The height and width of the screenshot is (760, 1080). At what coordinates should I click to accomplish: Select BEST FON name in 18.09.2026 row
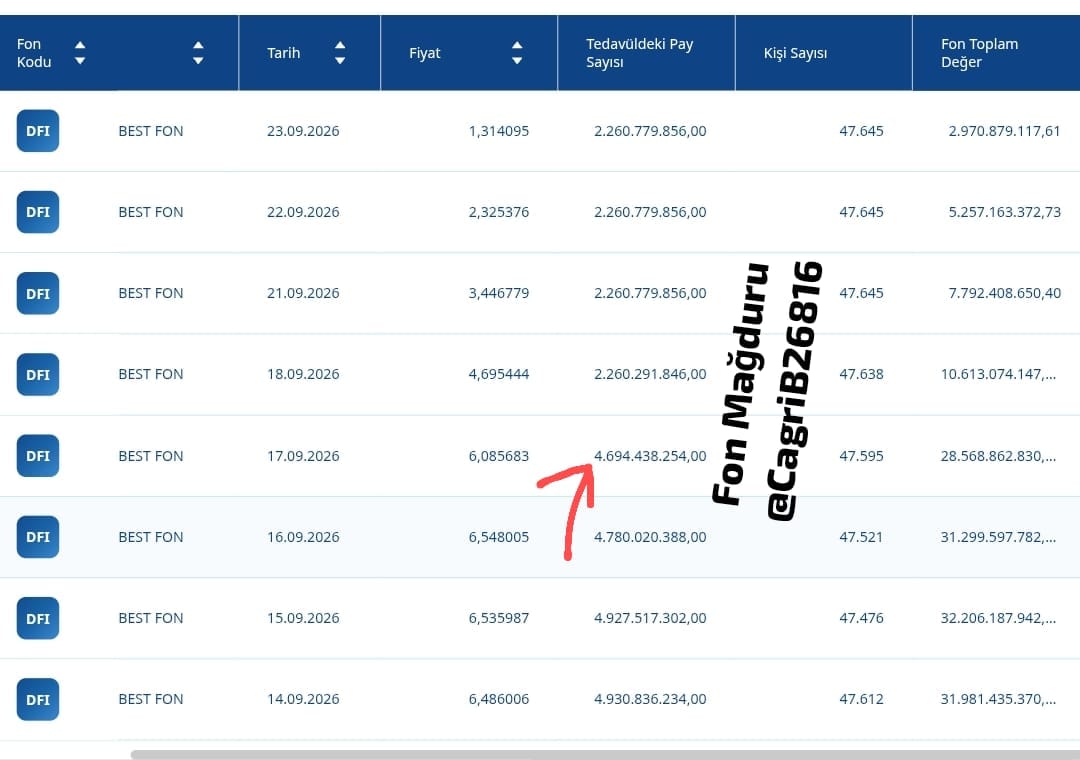[x=151, y=374]
